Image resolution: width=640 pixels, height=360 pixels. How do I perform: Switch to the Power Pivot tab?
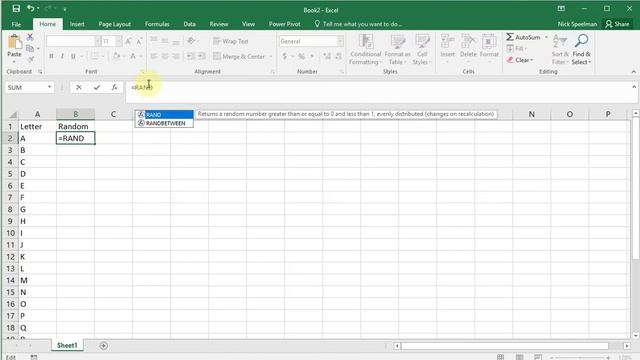284,24
